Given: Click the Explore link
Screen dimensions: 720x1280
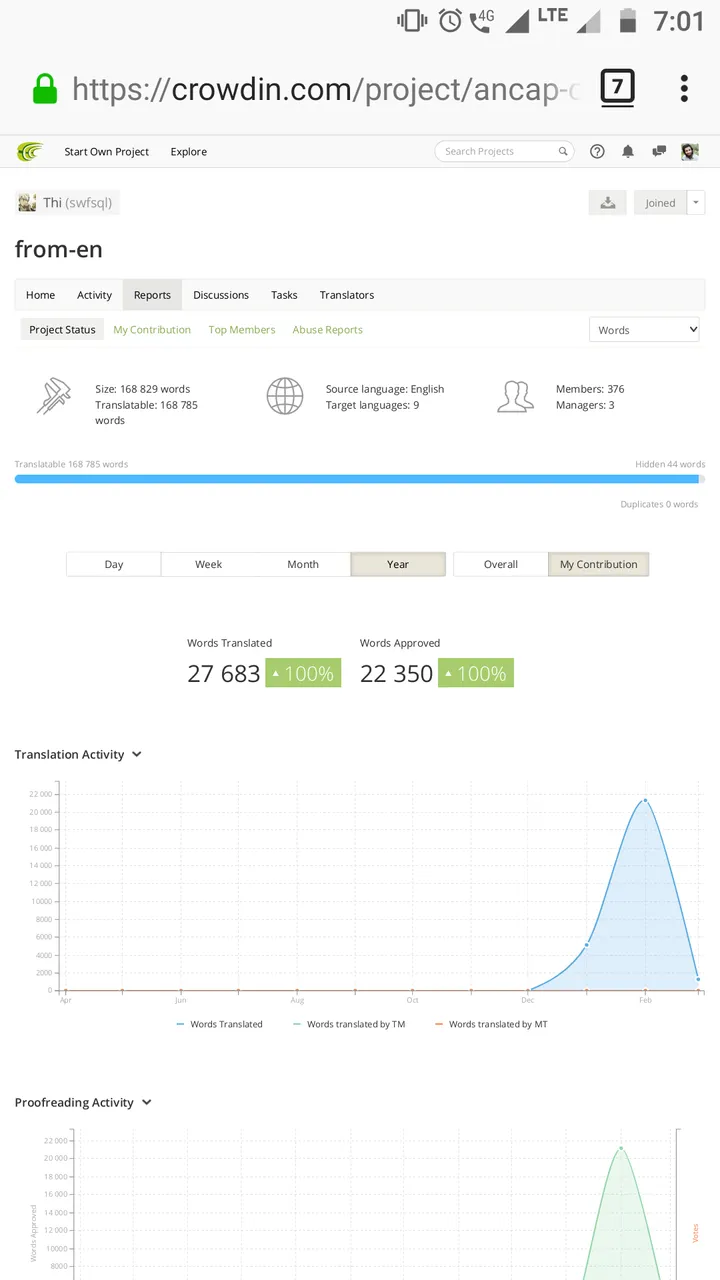Looking at the screenshot, I should coord(189,152).
